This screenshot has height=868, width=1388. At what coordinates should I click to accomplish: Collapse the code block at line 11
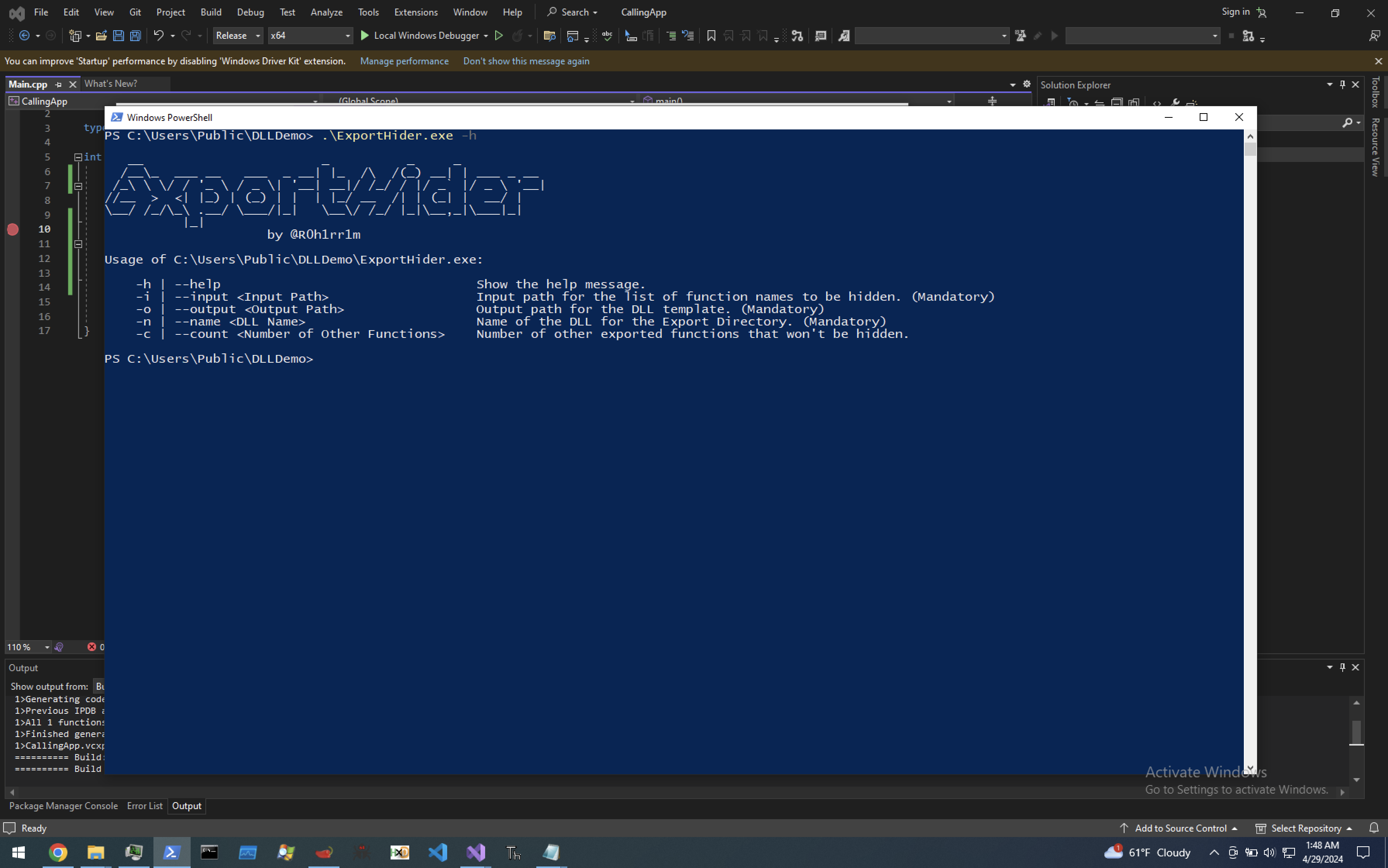[78, 244]
